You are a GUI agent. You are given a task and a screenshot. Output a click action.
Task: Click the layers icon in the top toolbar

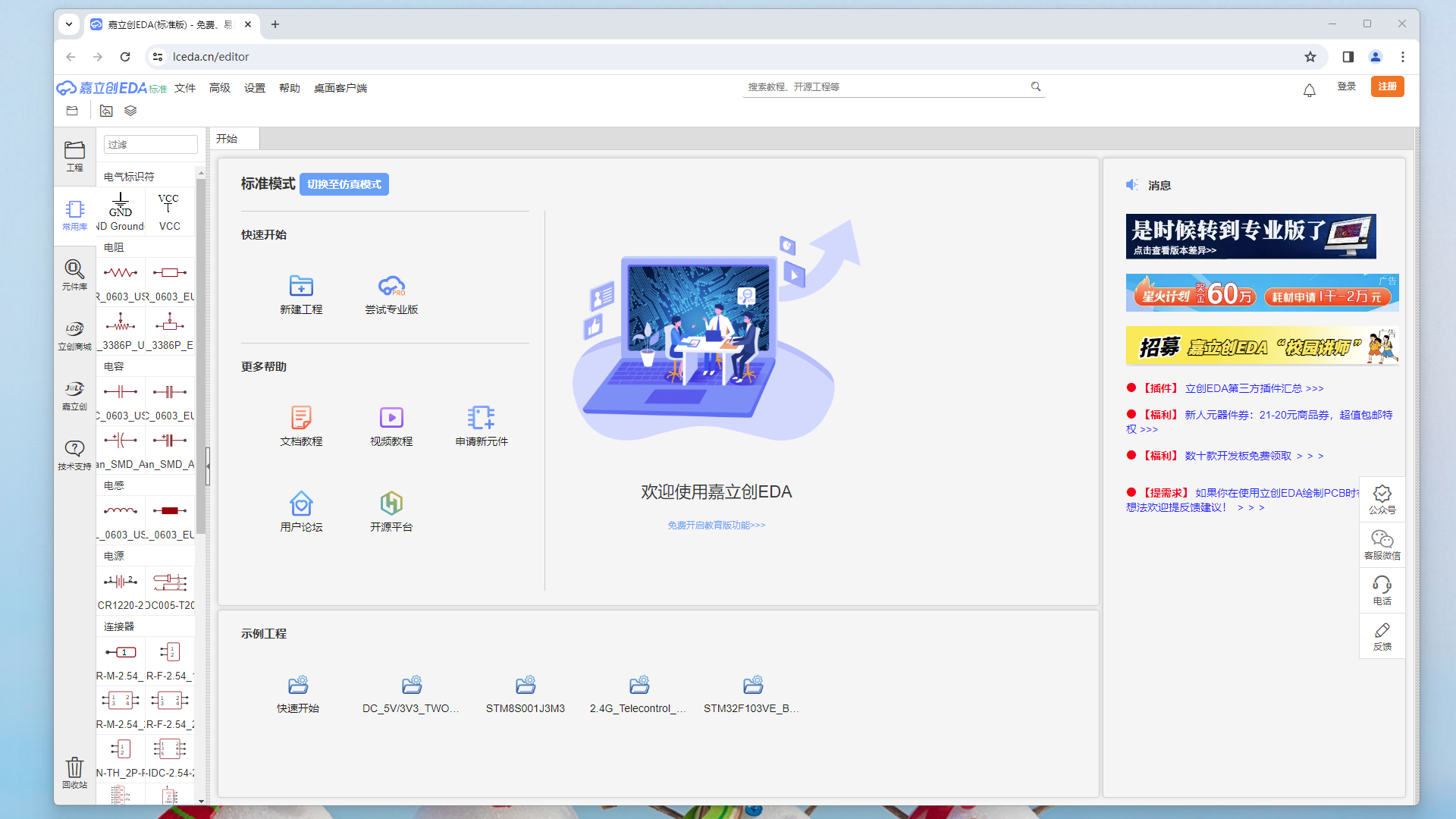[x=130, y=111]
